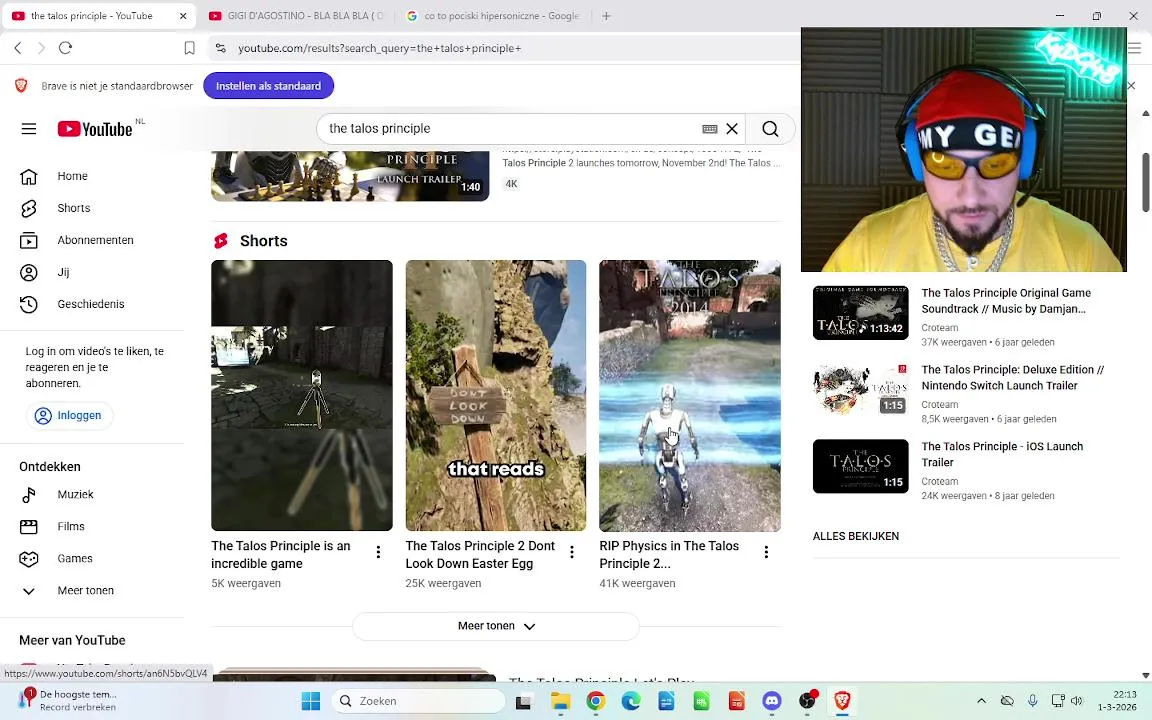Open Brave's main menu icon
This screenshot has height=720, width=1152.
click(x=1134, y=48)
